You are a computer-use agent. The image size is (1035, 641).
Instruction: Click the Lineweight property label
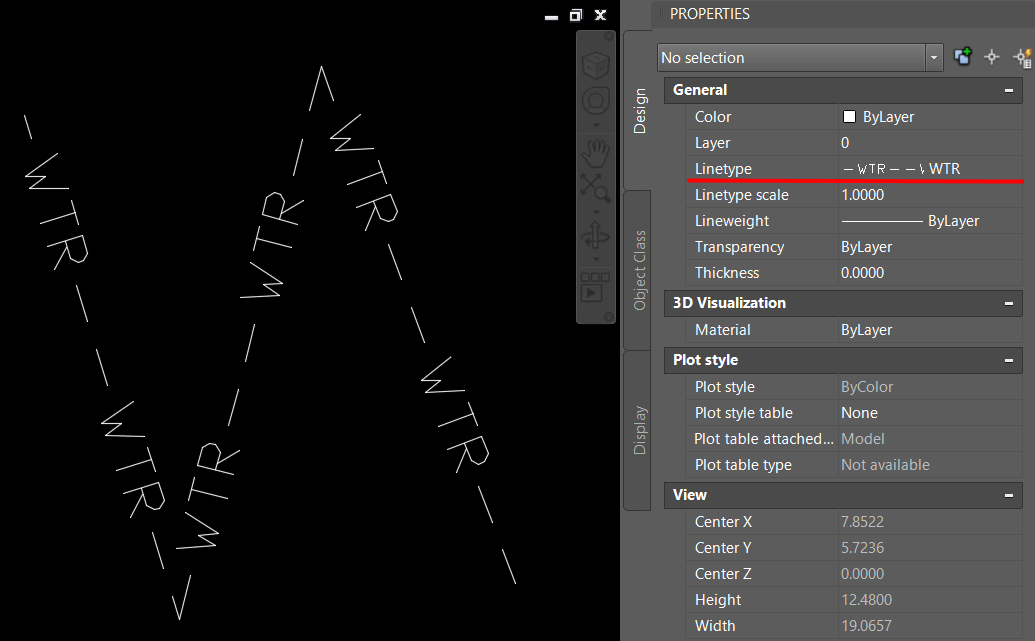click(x=731, y=221)
